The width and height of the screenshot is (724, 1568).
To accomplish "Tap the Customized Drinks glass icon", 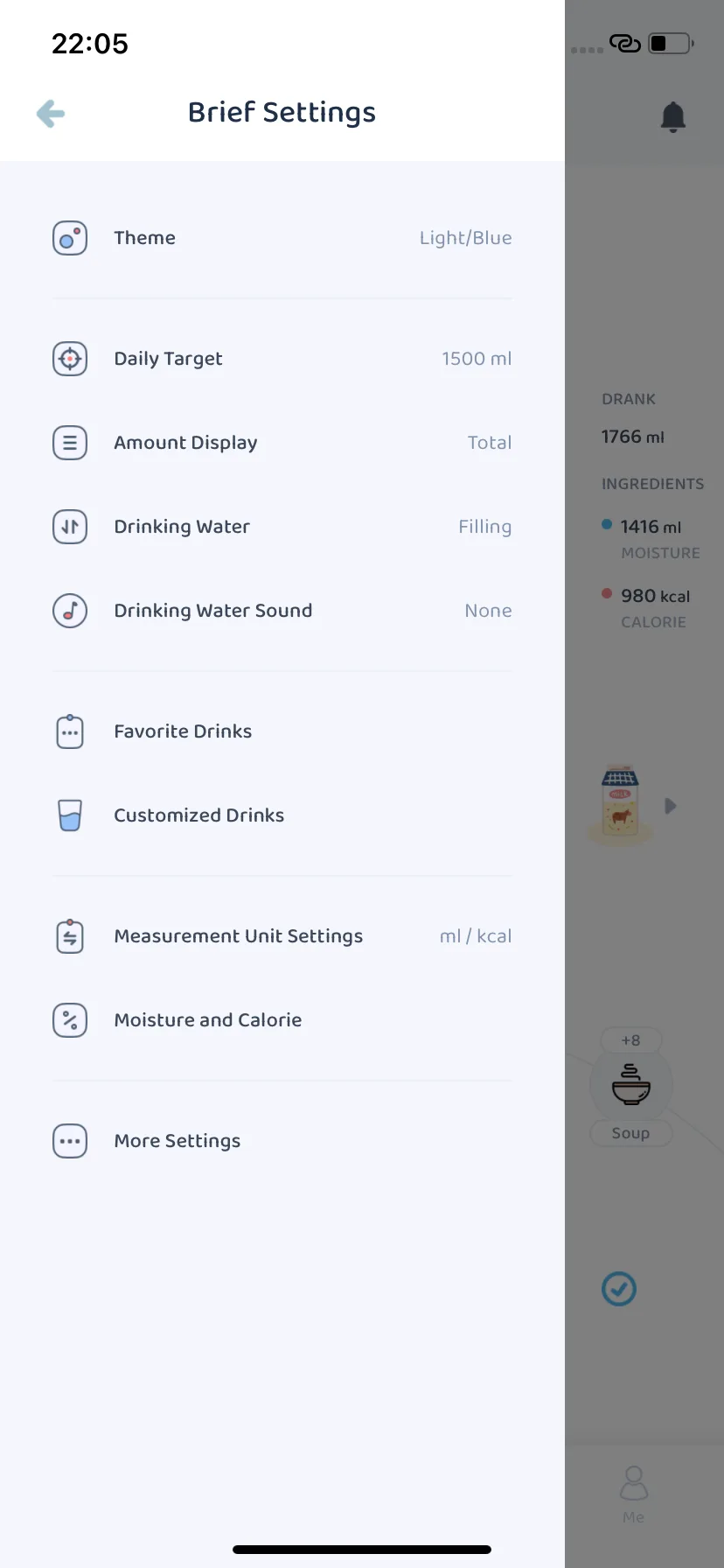I will point(70,815).
